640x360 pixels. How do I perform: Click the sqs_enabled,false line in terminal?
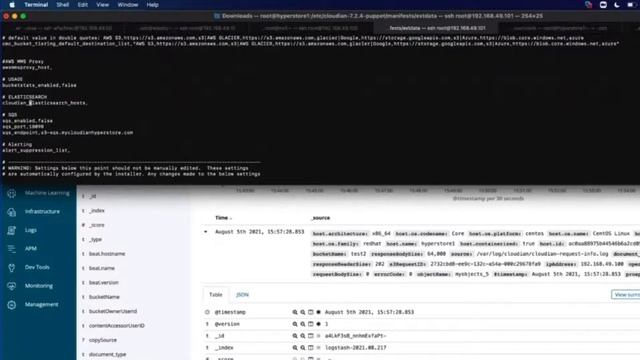[x=27, y=121]
